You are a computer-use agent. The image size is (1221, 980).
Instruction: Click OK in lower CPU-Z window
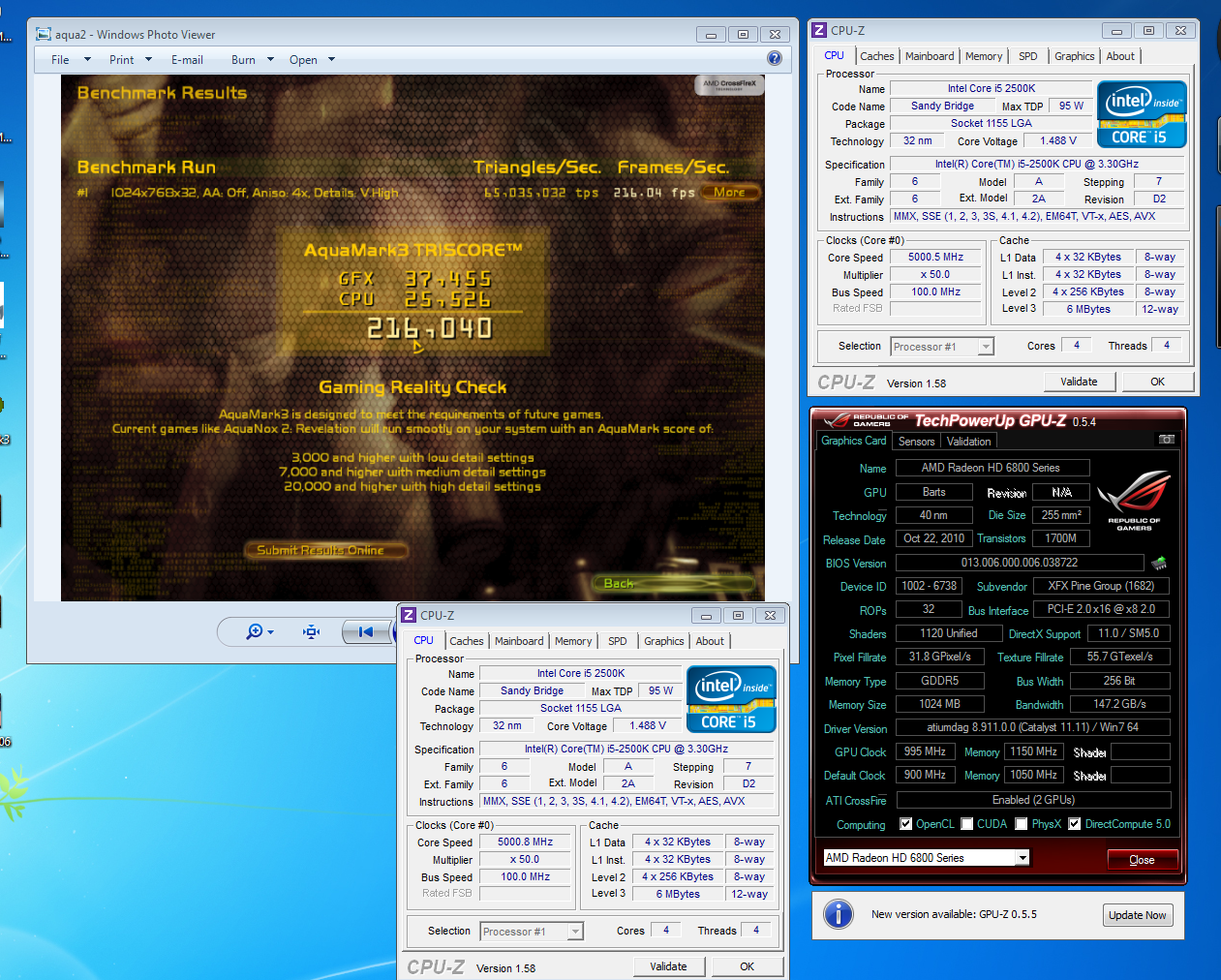pyautogui.click(x=747, y=966)
